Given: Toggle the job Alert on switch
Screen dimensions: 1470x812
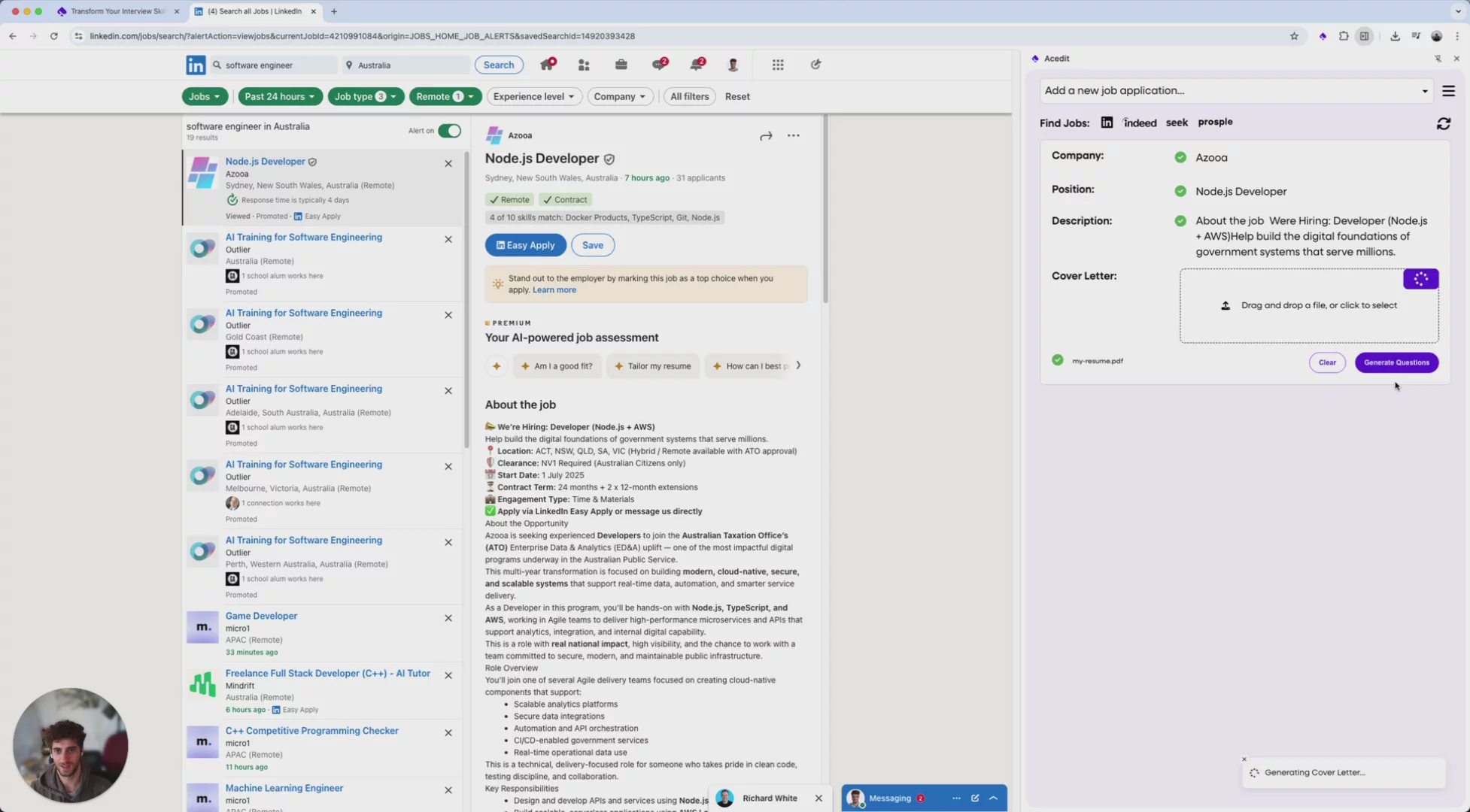Looking at the screenshot, I should (x=449, y=131).
